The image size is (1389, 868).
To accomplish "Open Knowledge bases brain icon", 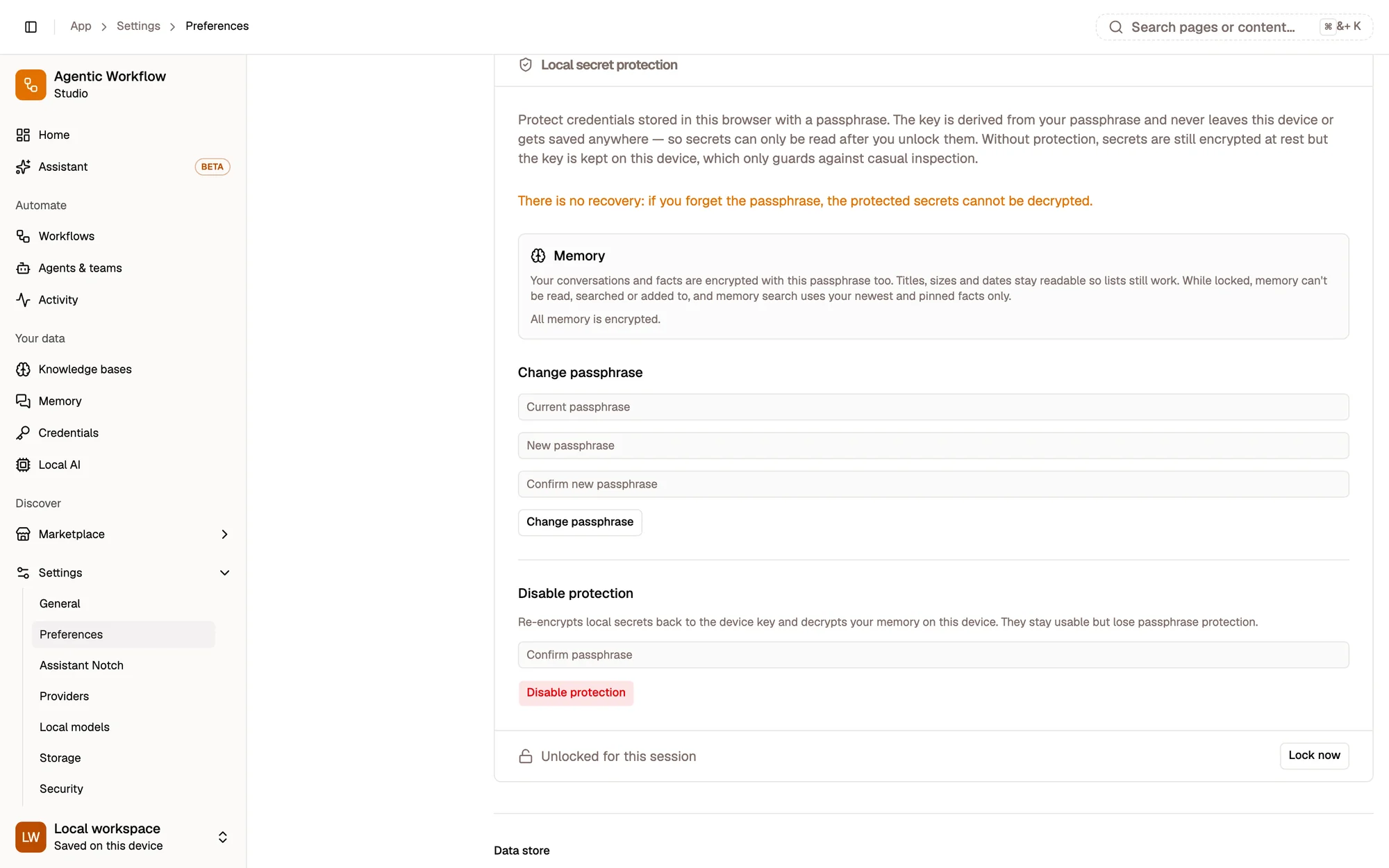I will click(23, 369).
